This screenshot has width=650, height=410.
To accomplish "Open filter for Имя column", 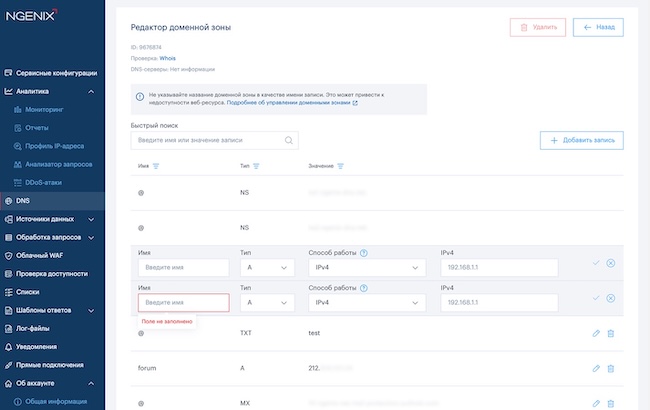I will point(157,166).
